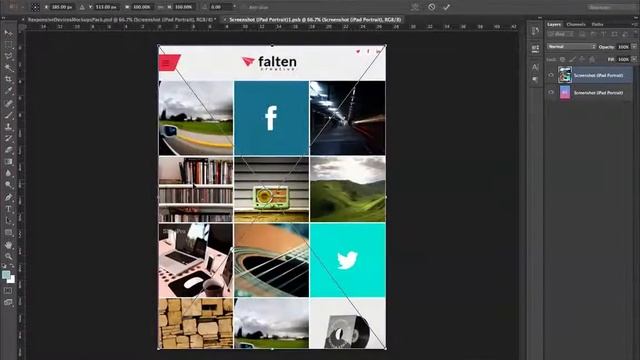Commit the transform with the checkmark
Image resolution: width=640 pixels, height=360 pixels.
(447, 7)
